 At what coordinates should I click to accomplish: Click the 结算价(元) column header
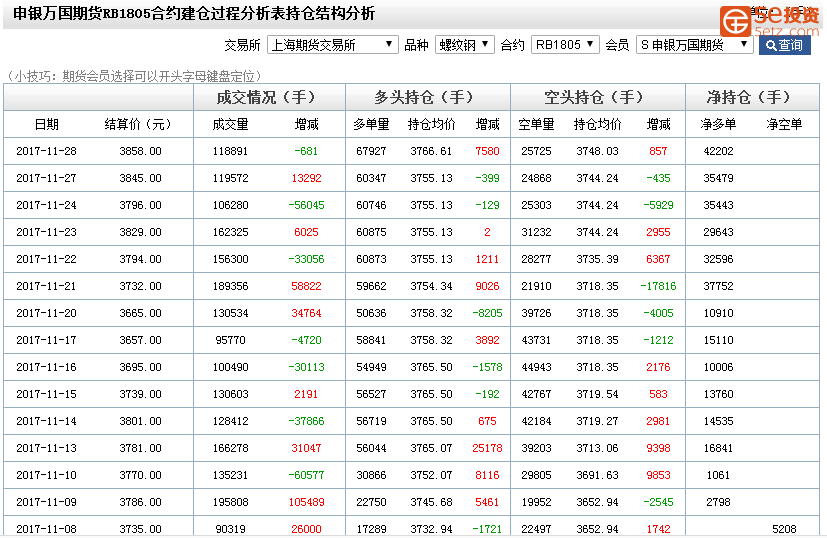pos(138,124)
